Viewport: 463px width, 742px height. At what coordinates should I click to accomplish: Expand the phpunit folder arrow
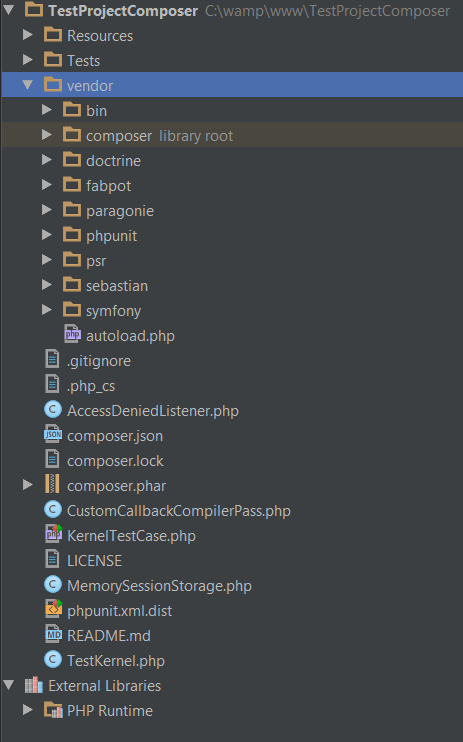[x=47, y=235]
